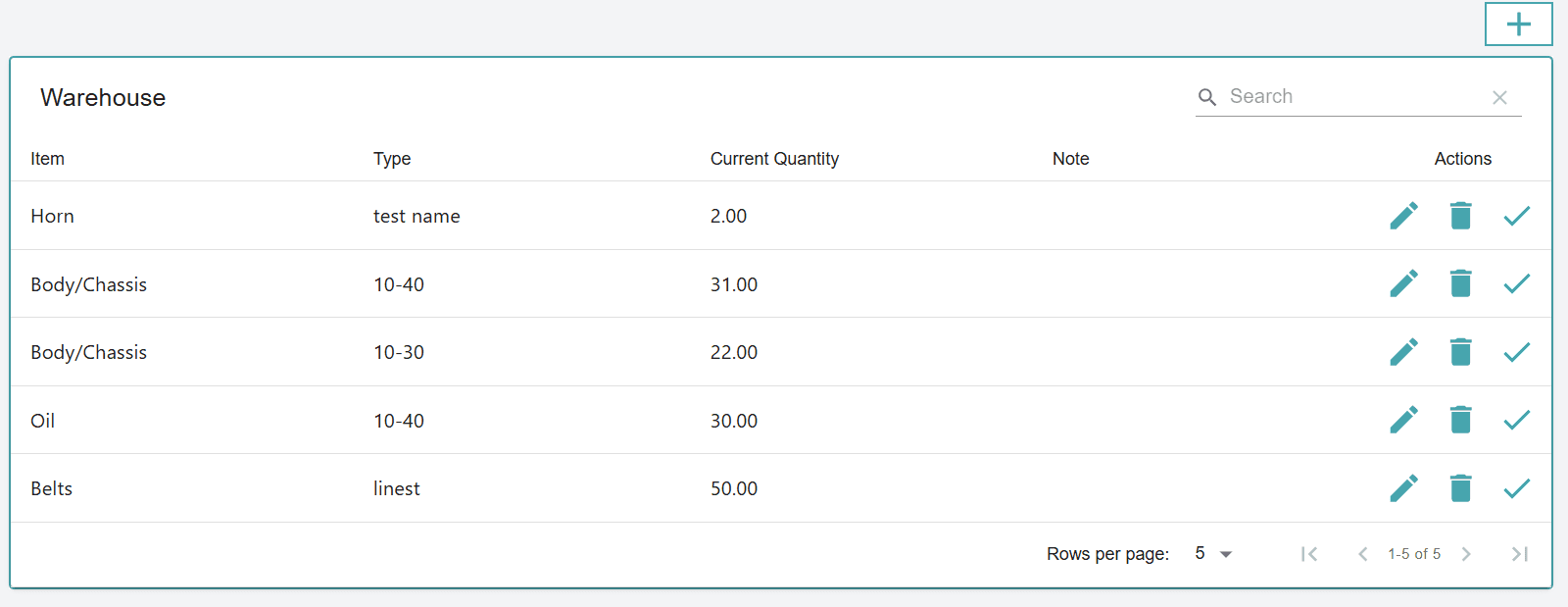
Task: Edit the Body/Chassis 10-30 row
Action: 1403,352
